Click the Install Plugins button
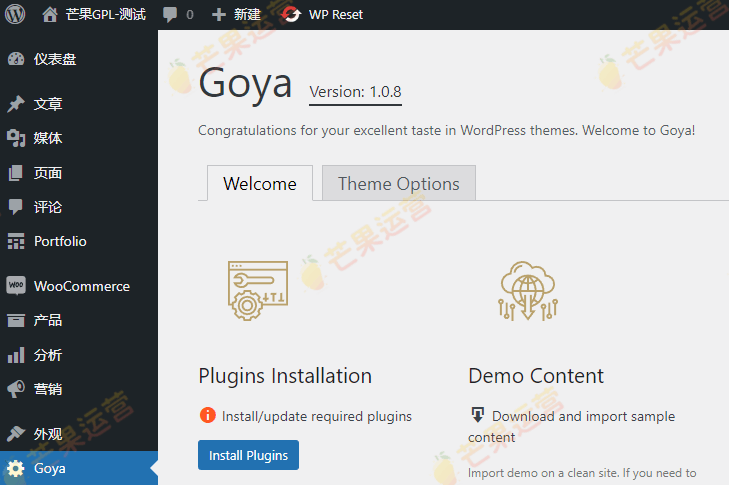 tap(248, 455)
